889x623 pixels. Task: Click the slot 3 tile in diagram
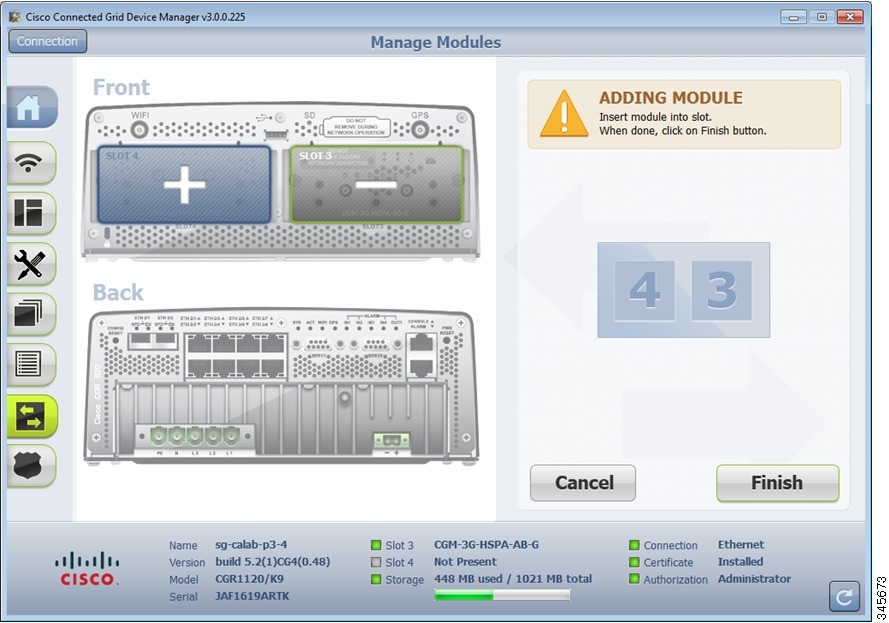[x=722, y=291]
